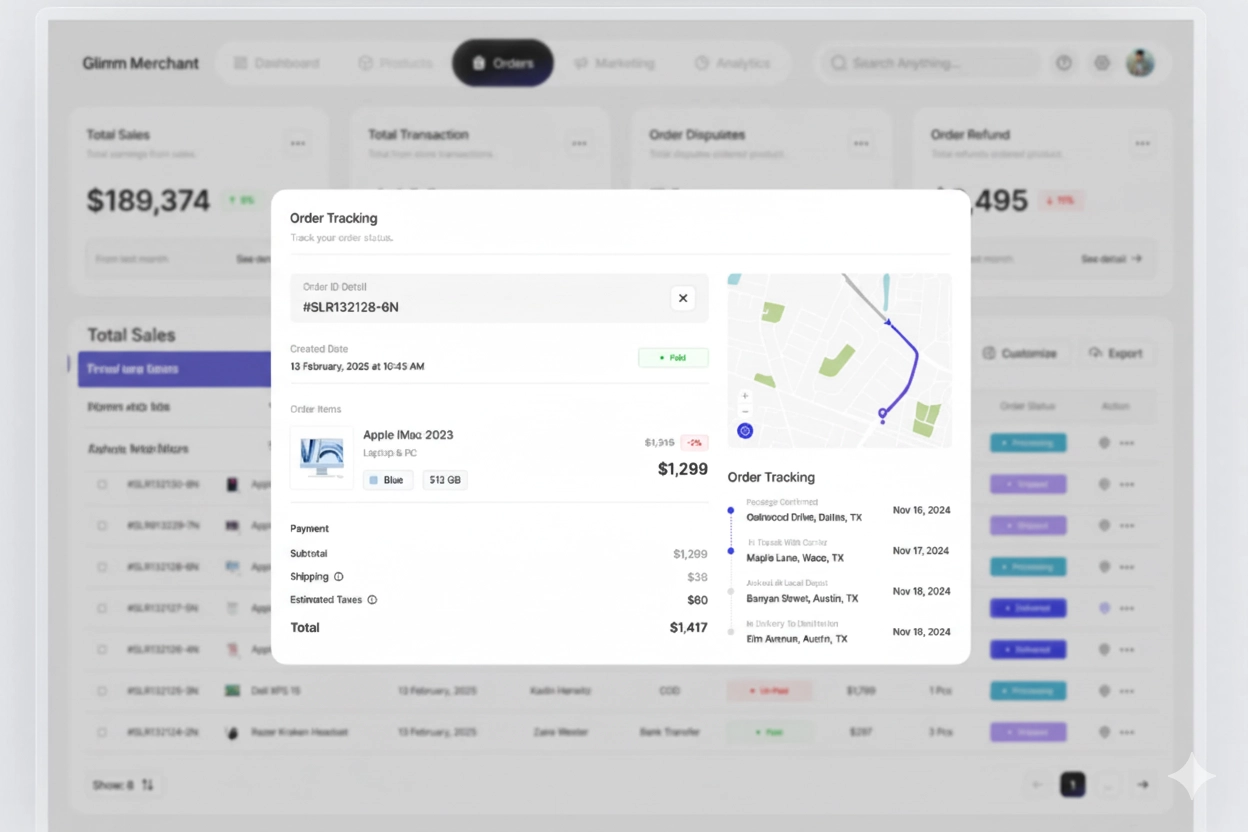Screen dimensions: 1248x832
Task: Click the map zoom out minus icon
Action: [745, 412]
